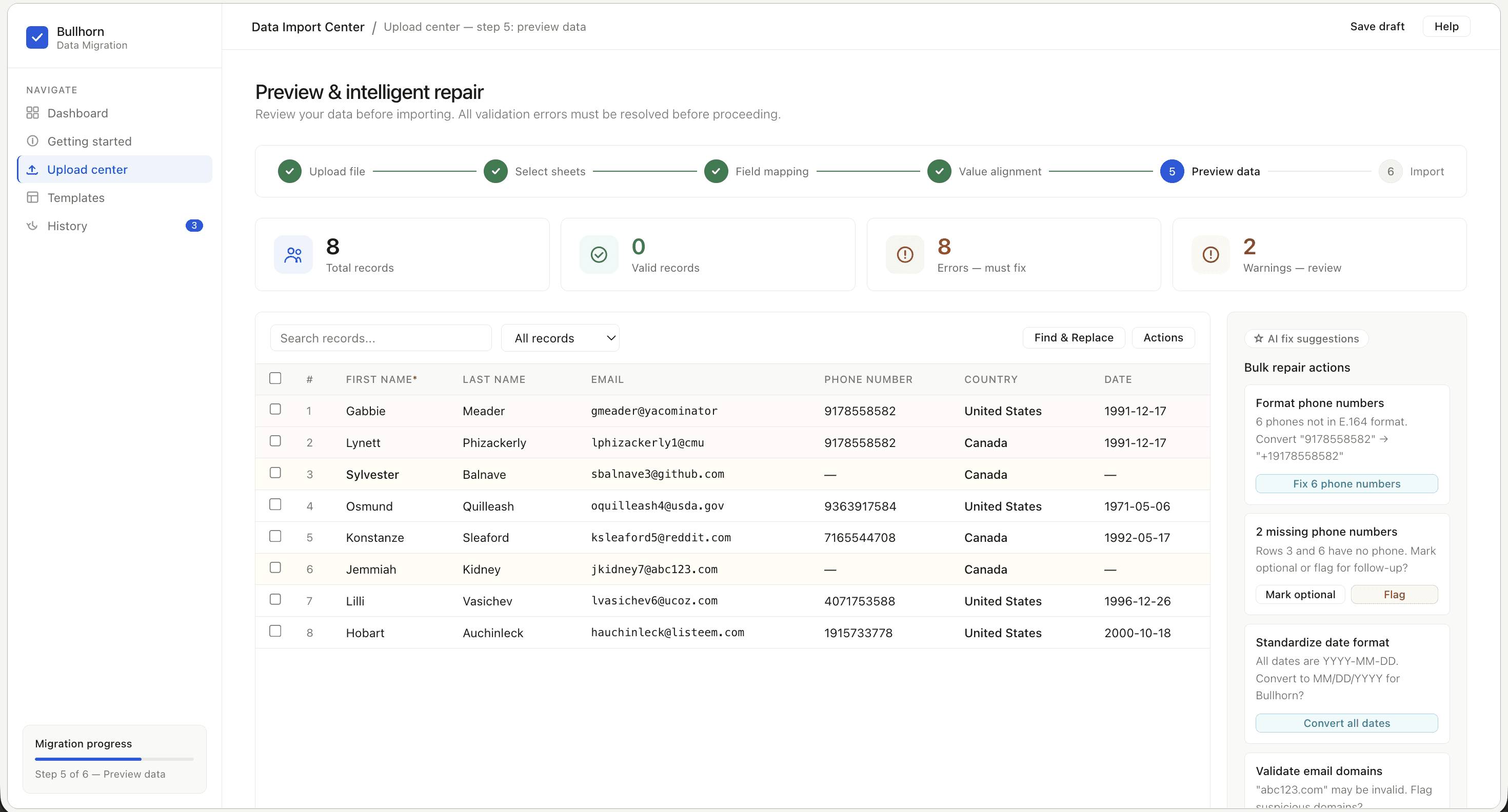Click the Search records input field

381,338
